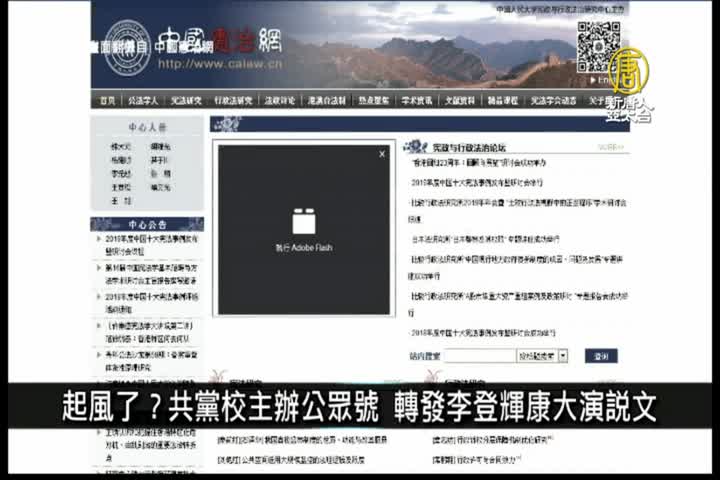Click the ornament icon left of the blue bar

coord(226,124)
